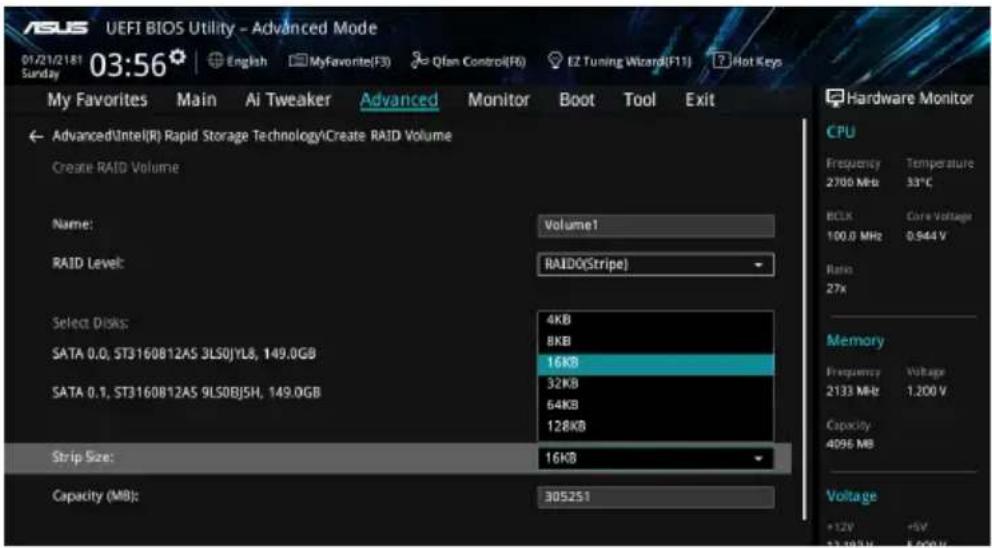Click the back arrow in breadcrumb path
Viewport: 992px width, 548px height.
(x=37, y=136)
